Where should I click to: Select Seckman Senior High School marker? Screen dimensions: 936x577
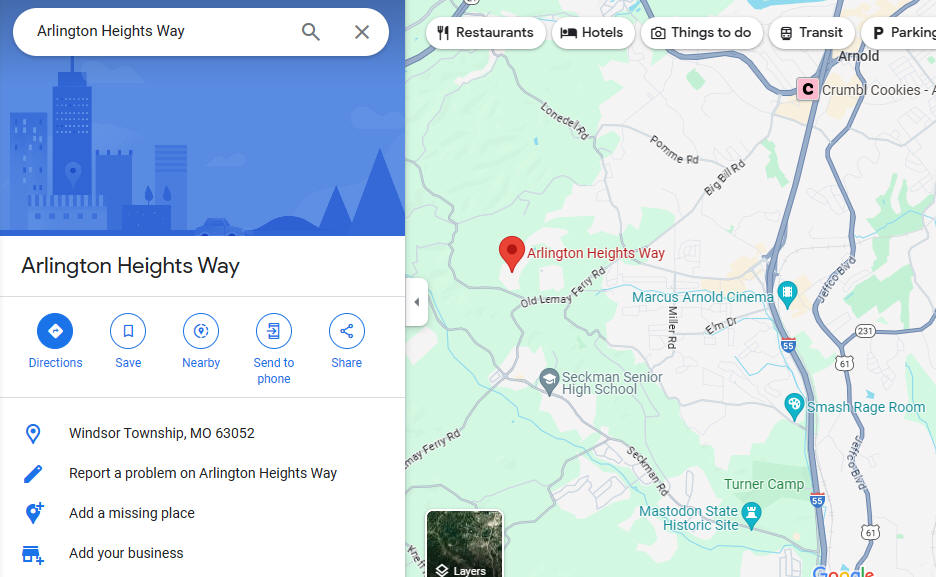pos(549,382)
